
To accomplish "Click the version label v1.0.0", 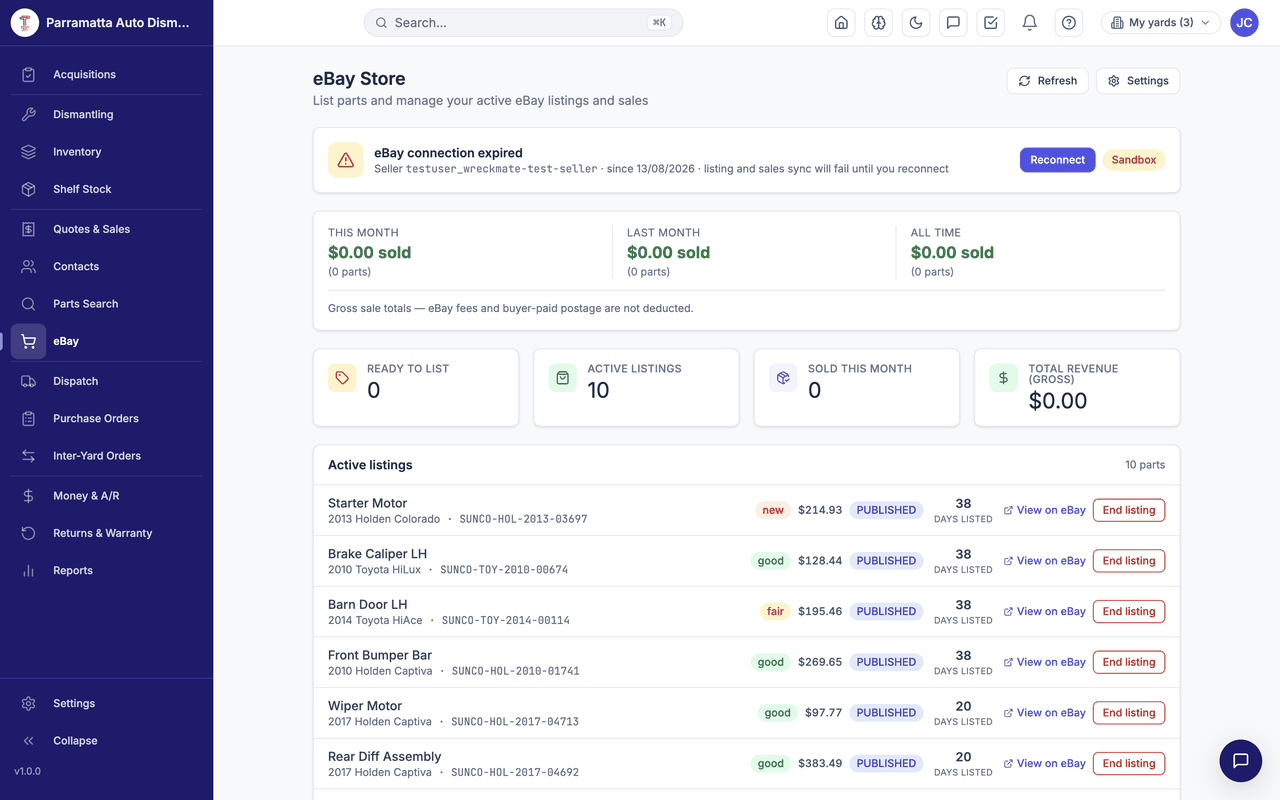I will (27, 772).
